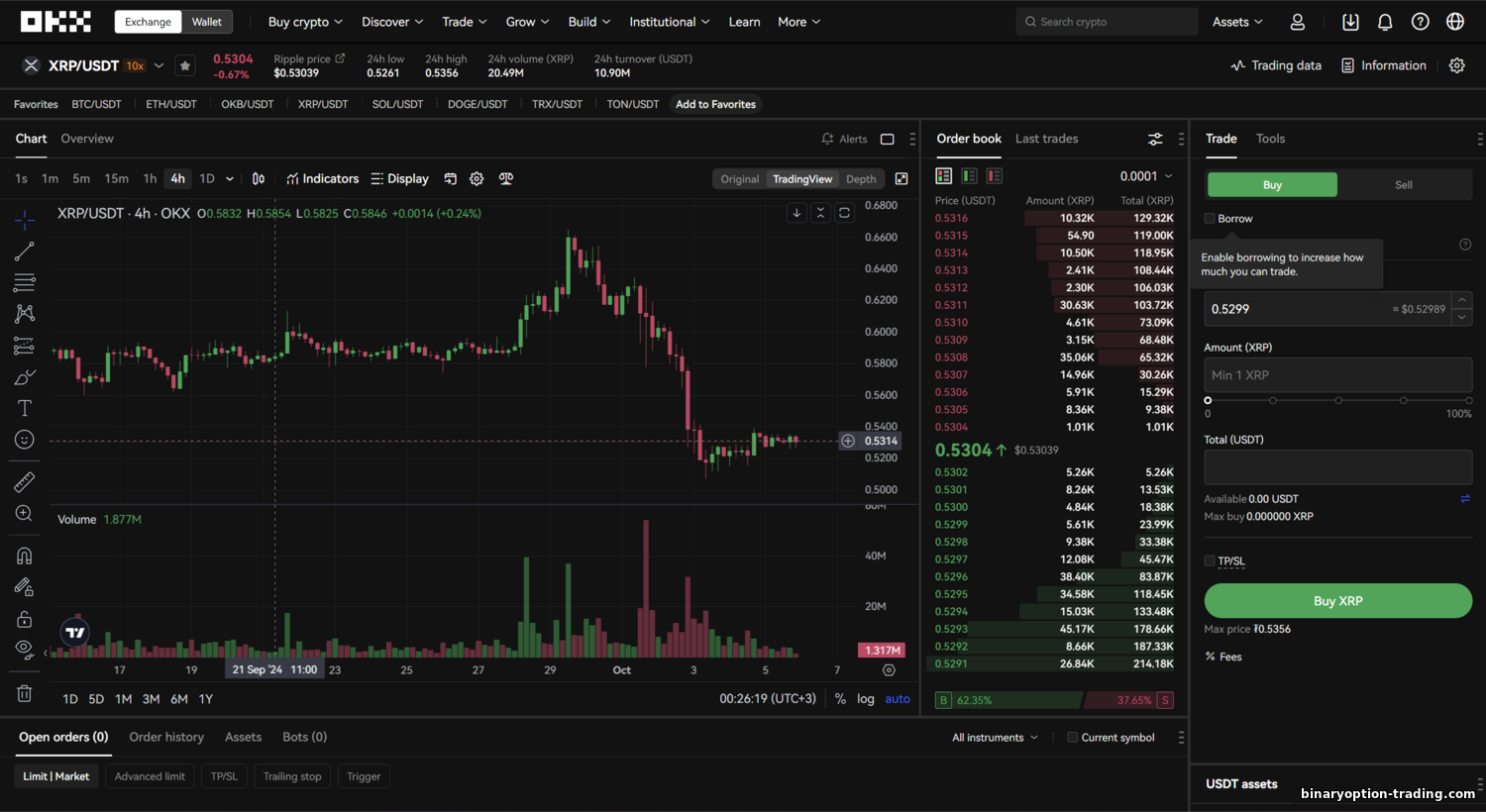This screenshot has width=1486, height=812.
Task: Switch to Sell side
Action: [x=1404, y=185]
